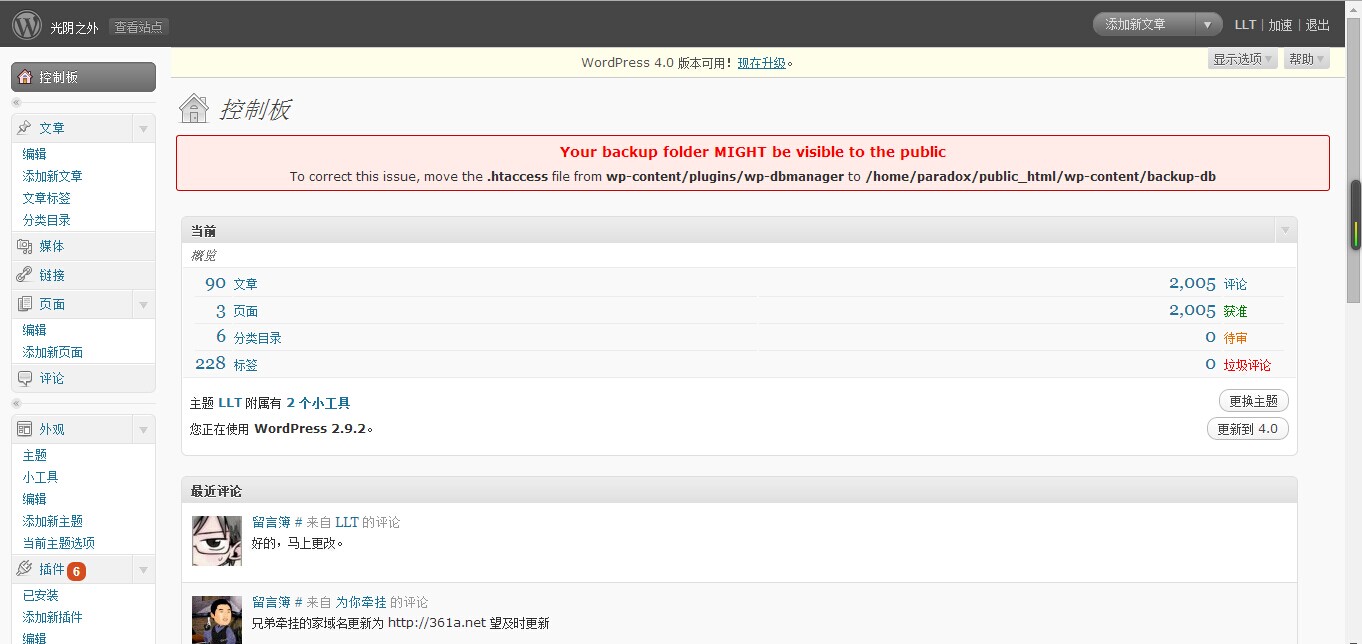Screen dimensions: 1362x644
Task: Open the 添加新文章 dropdown arrow
Action: coord(1209,25)
